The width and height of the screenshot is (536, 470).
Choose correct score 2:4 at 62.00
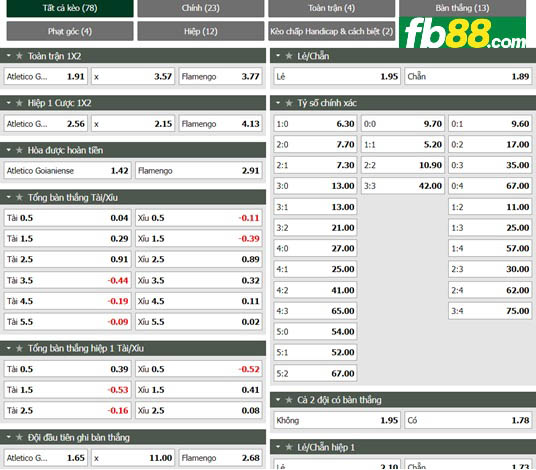490,290
